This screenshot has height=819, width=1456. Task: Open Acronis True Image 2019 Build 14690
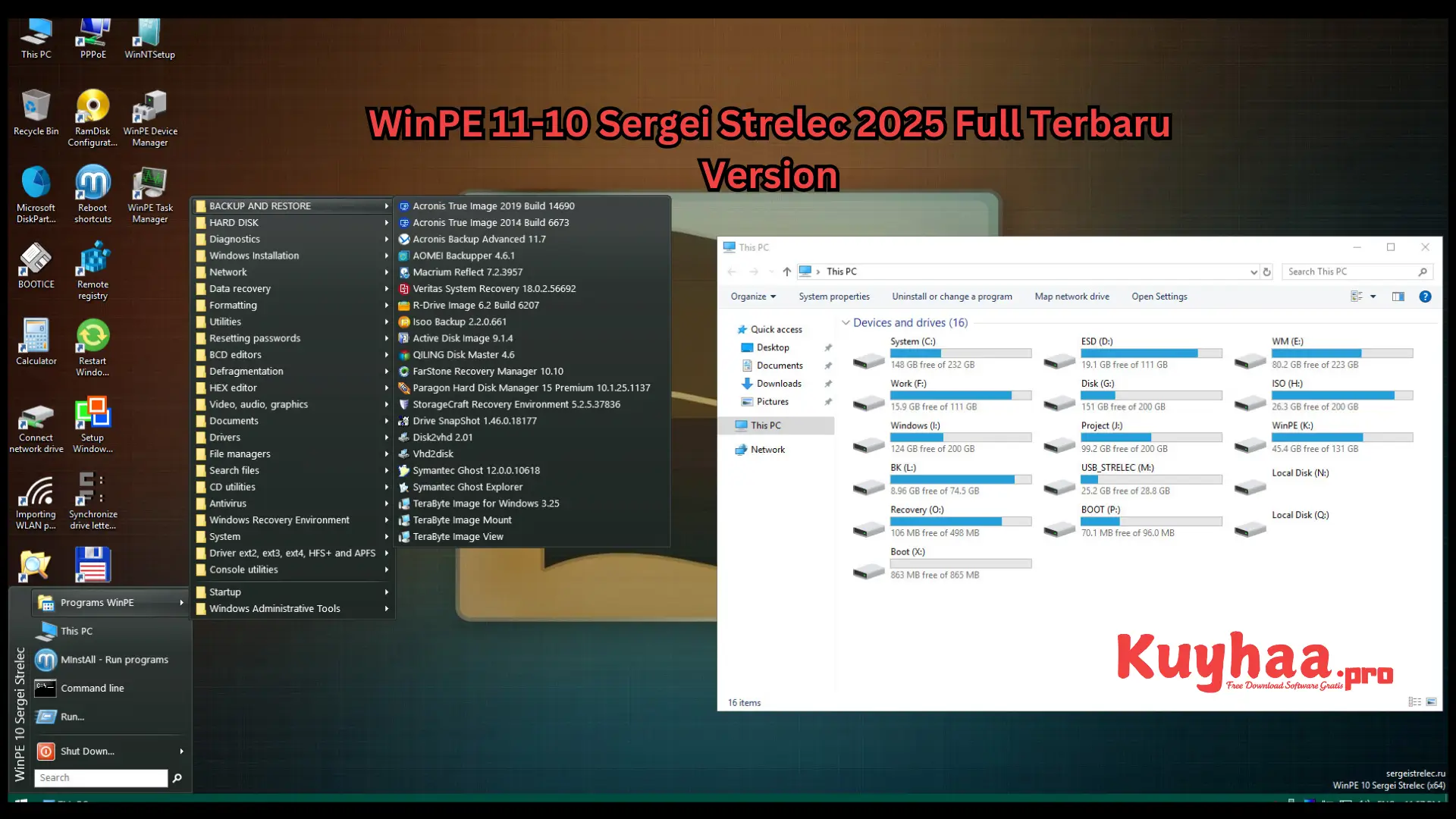[x=493, y=205]
